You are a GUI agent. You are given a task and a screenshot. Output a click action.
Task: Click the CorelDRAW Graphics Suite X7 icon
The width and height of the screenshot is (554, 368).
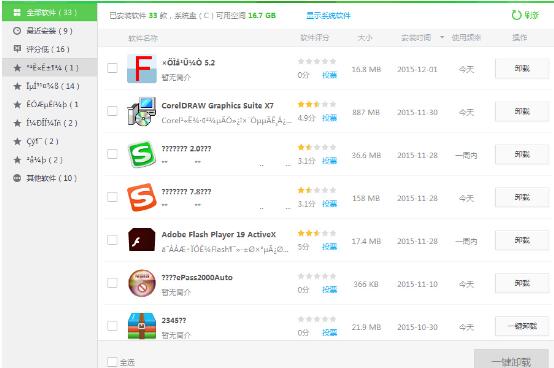[x=142, y=112]
